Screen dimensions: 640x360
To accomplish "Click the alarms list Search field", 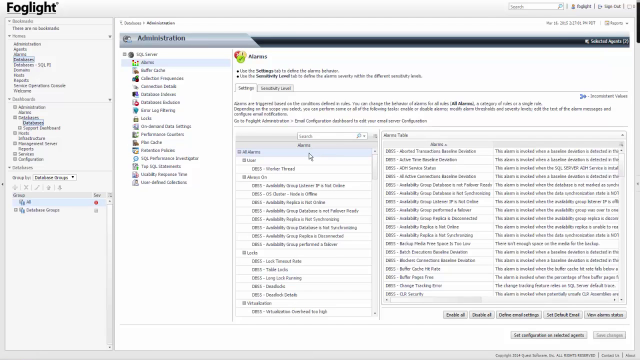I will [327, 136].
